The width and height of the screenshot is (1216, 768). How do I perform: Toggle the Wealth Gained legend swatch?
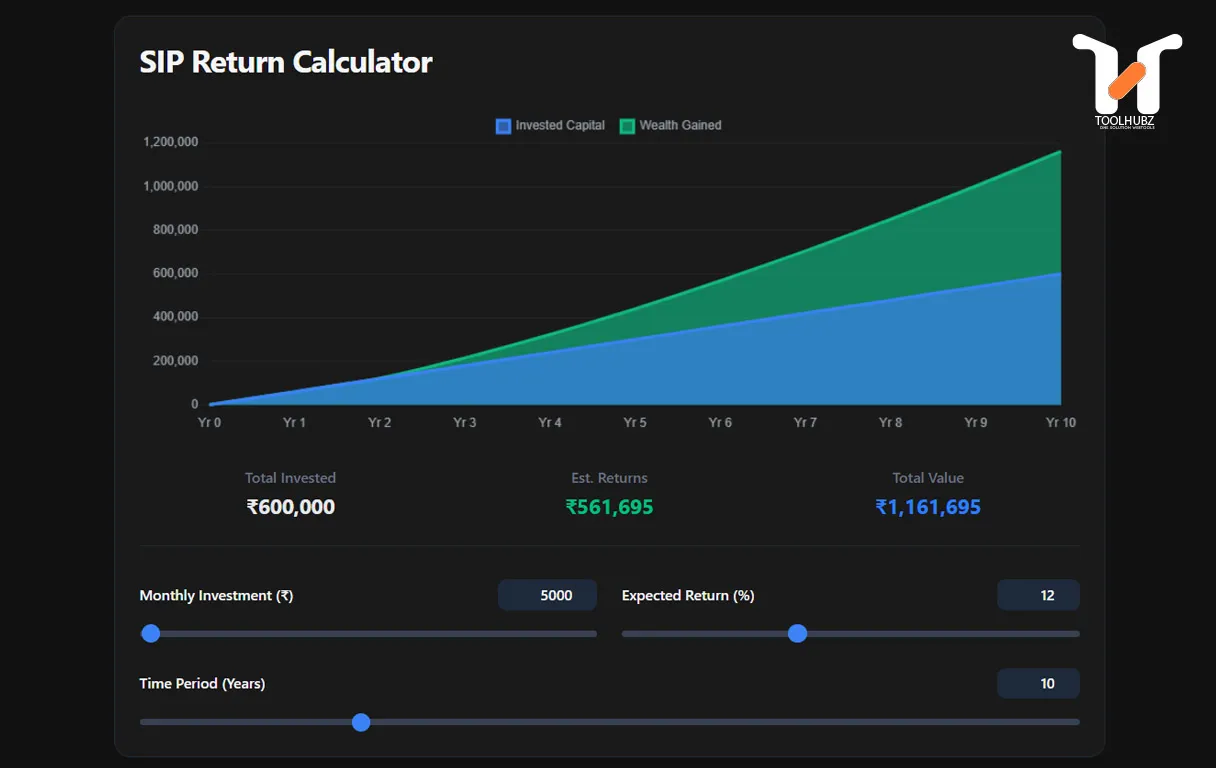click(x=627, y=126)
